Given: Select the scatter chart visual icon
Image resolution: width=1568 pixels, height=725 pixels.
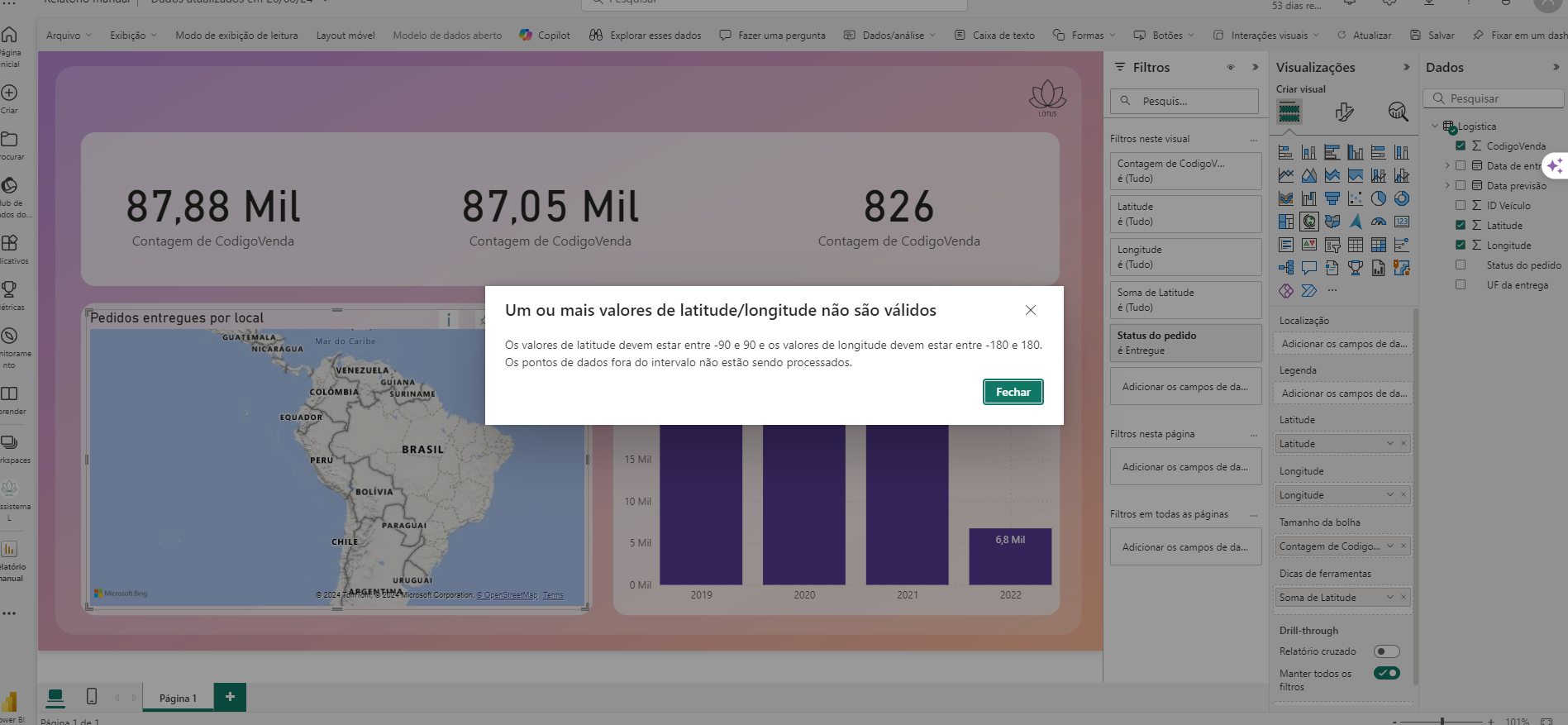Looking at the screenshot, I should point(1355,198).
